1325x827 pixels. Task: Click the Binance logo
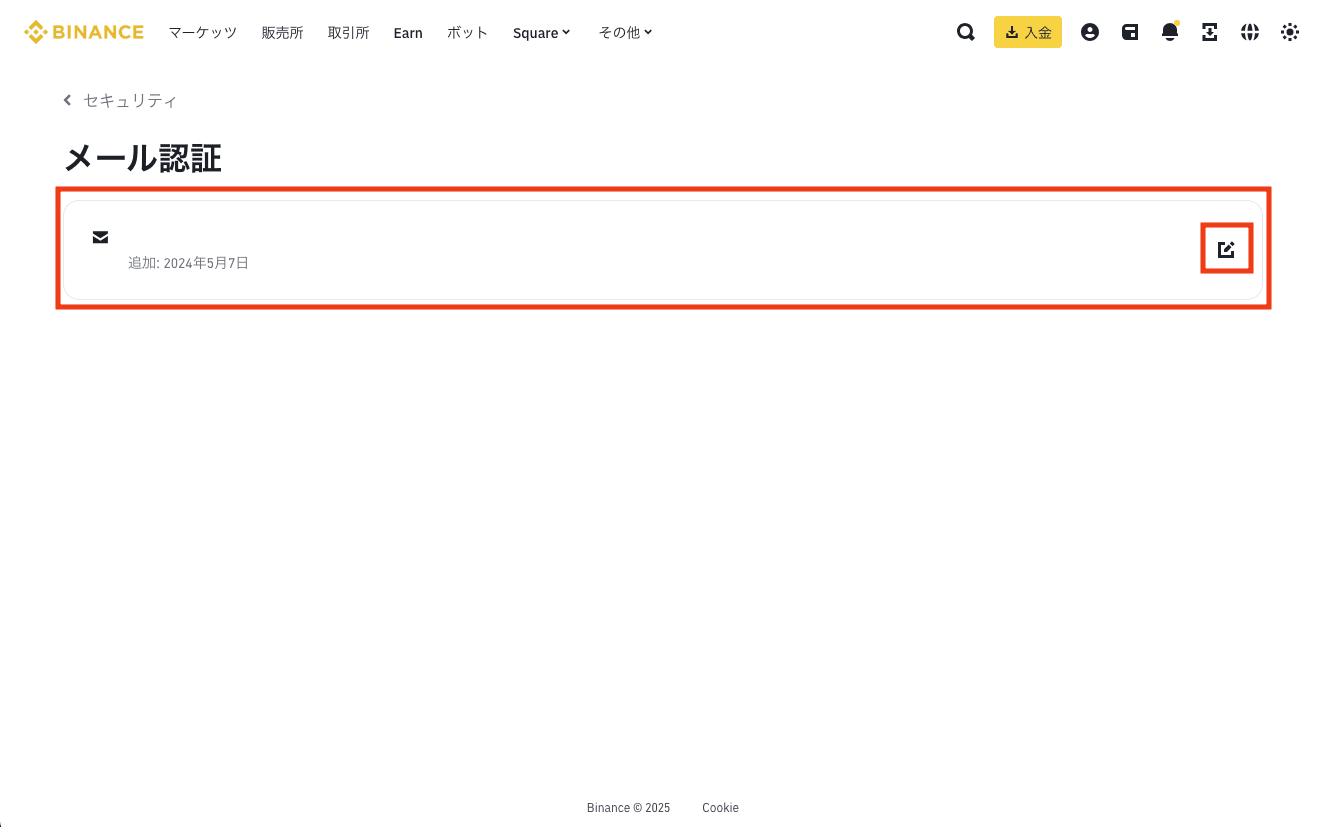point(84,32)
